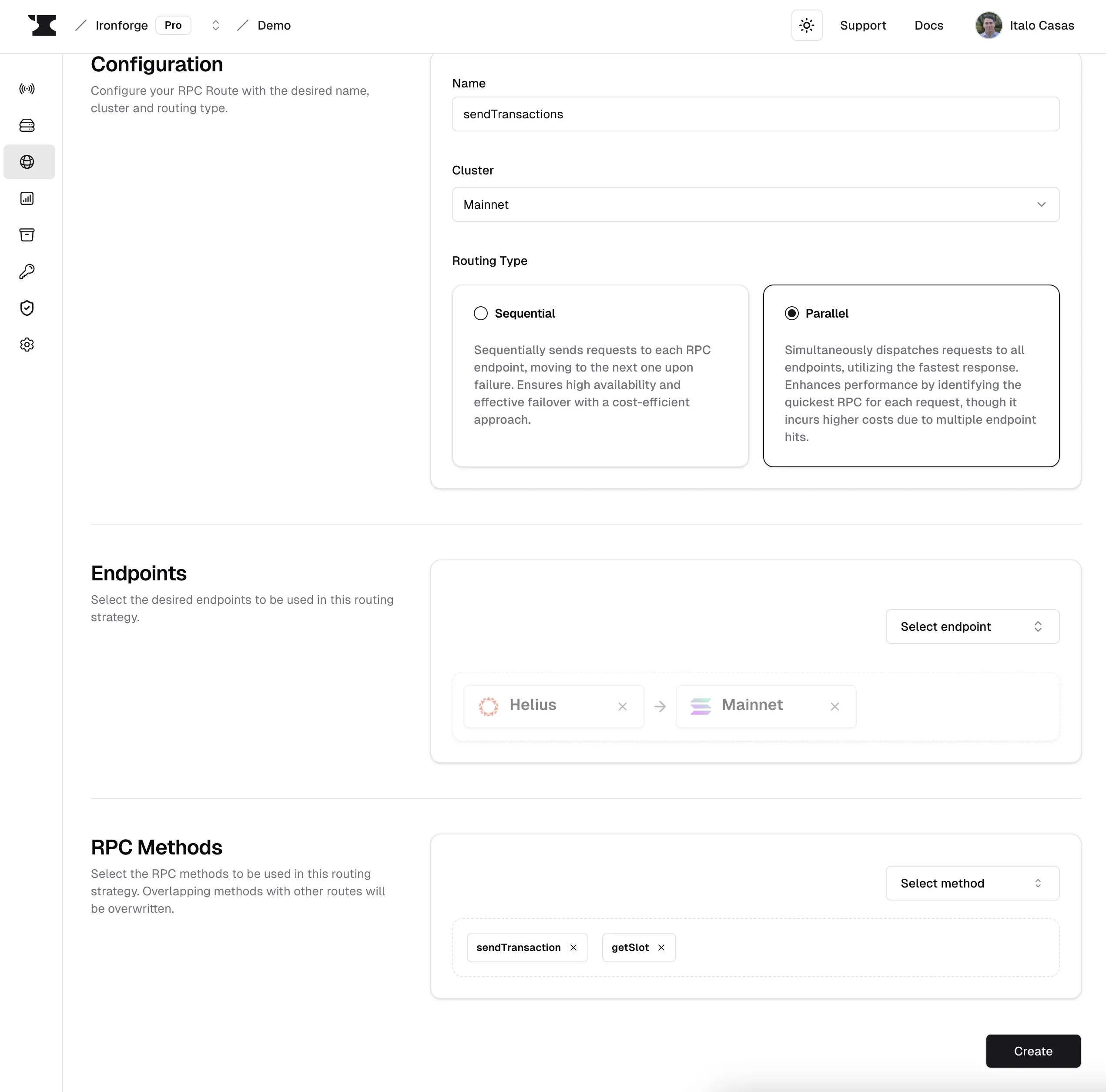This screenshot has width=1106, height=1092.
Task: Remove sendTransaction method tag
Action: pos(574,947)
